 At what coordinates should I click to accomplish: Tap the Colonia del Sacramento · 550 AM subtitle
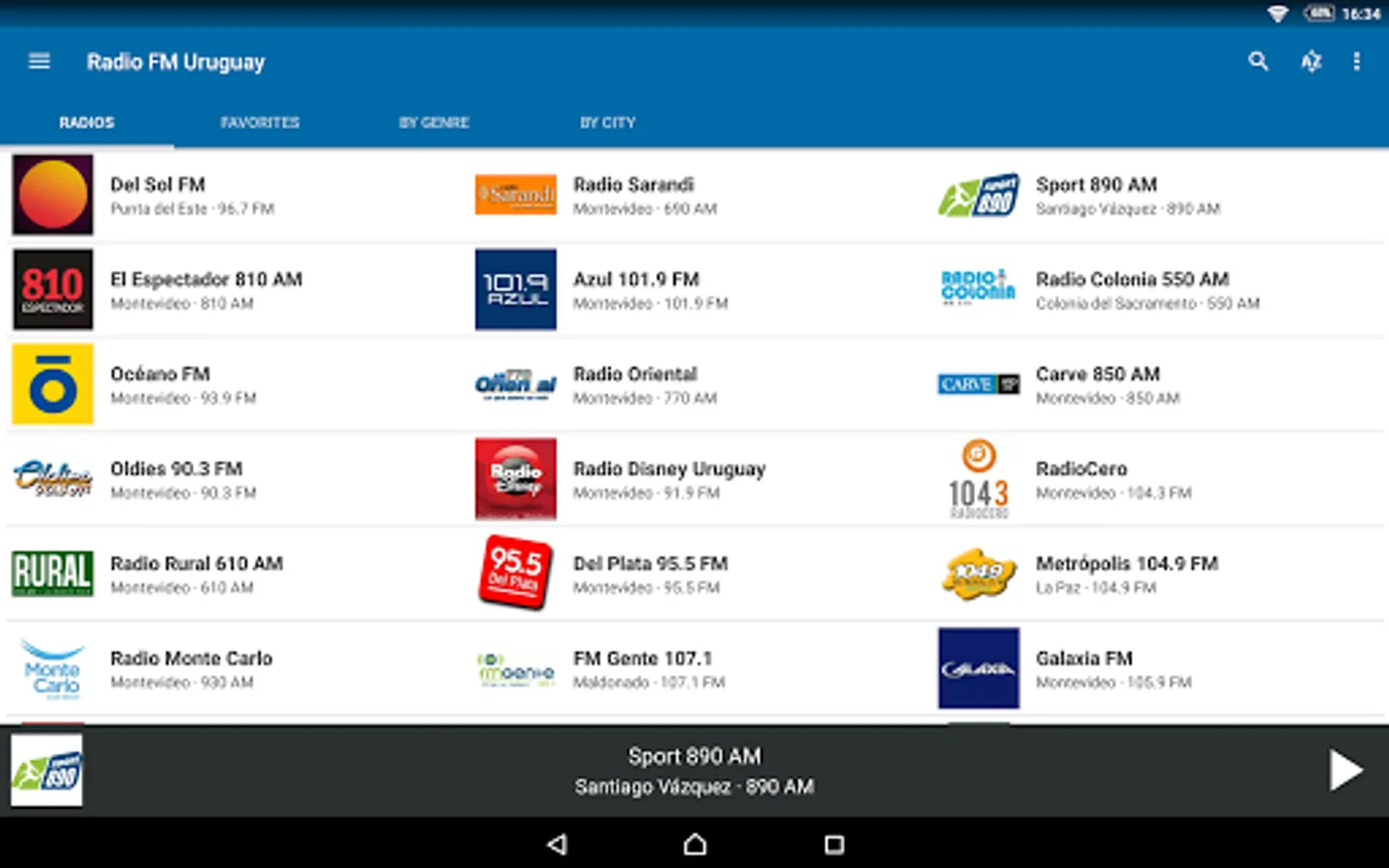(x=1148, y=303)
